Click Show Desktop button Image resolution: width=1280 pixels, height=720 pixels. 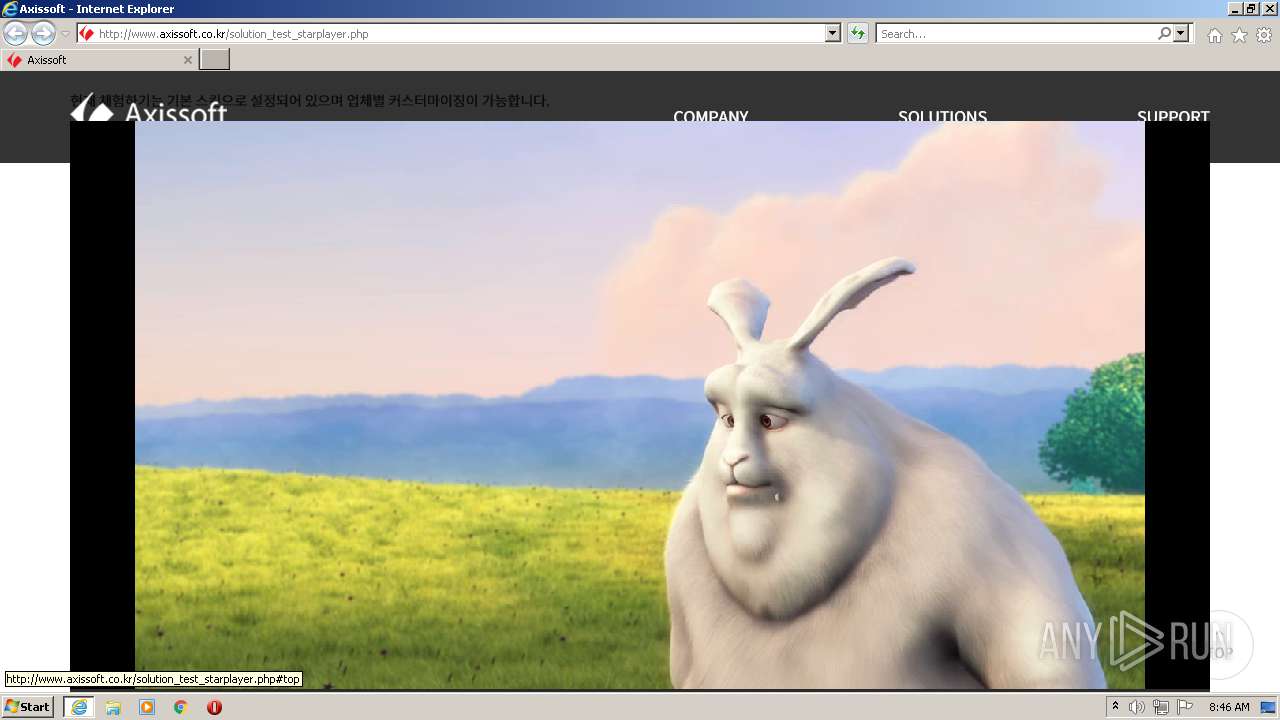(x=1269, y=707)
